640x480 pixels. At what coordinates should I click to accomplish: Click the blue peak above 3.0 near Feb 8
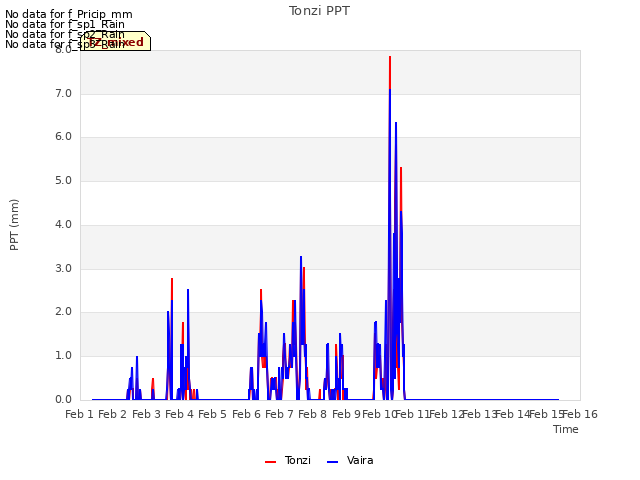point(301,257)
